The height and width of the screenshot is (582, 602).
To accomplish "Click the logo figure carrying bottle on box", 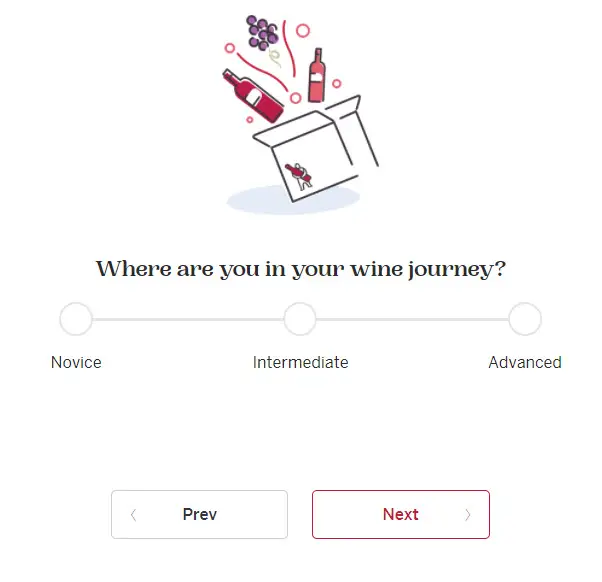I will pos(299,176).
